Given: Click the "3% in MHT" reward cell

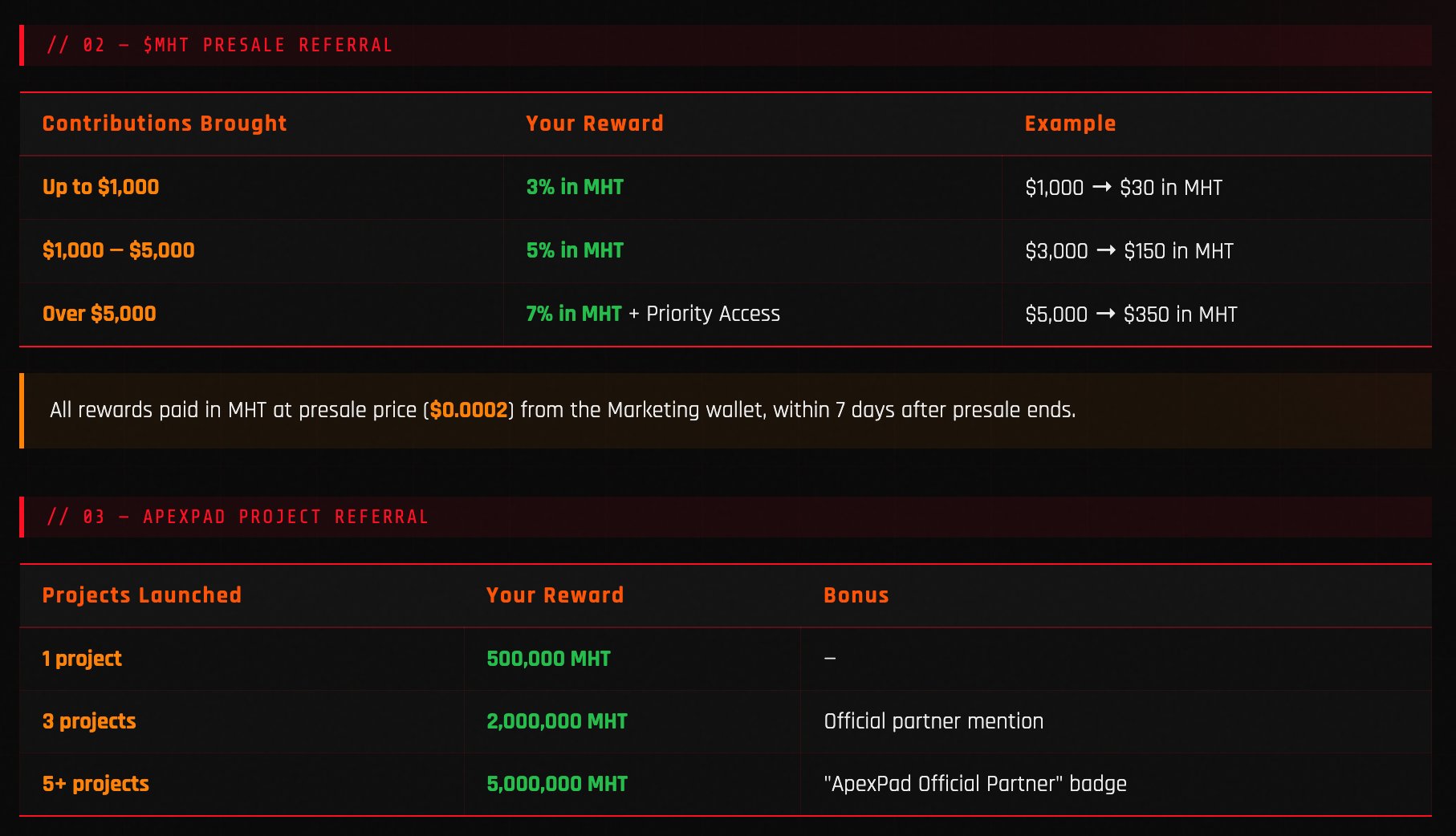Looking at the screenshot, I should 575,187.
